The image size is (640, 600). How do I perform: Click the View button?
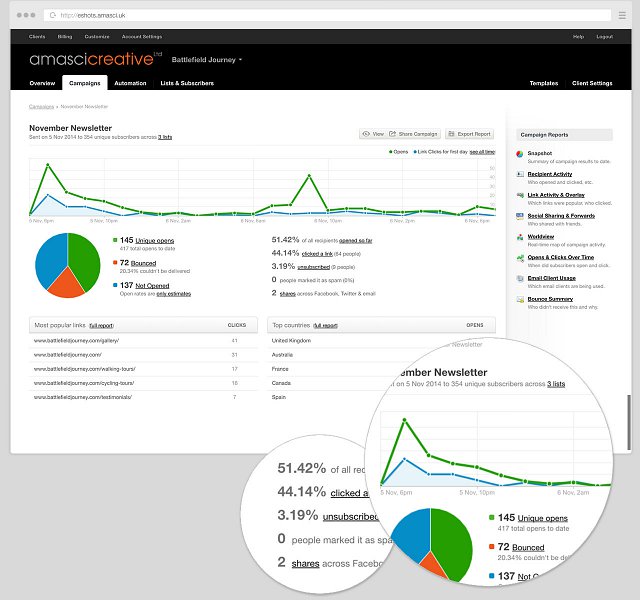click(373, 134)
